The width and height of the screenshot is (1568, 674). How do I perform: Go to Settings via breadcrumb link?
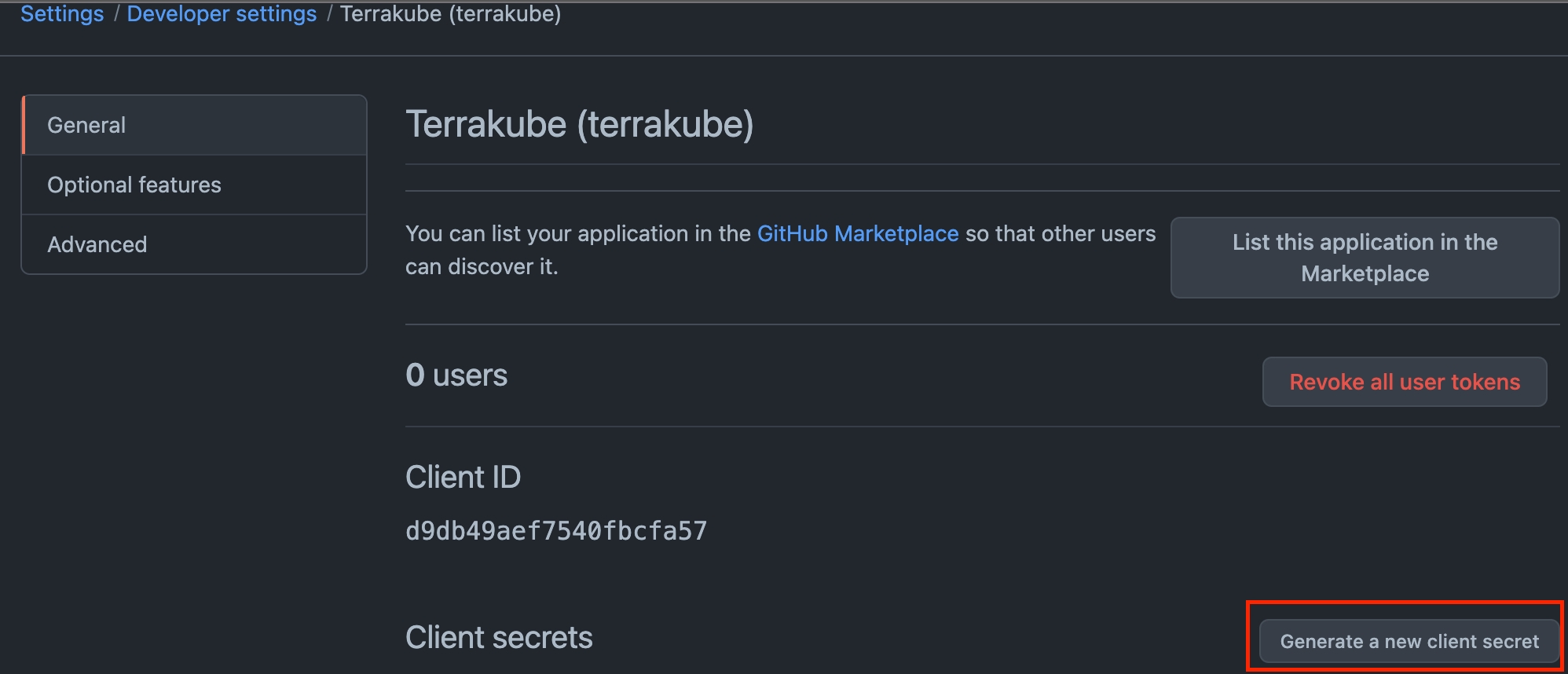tap(62, 14)
